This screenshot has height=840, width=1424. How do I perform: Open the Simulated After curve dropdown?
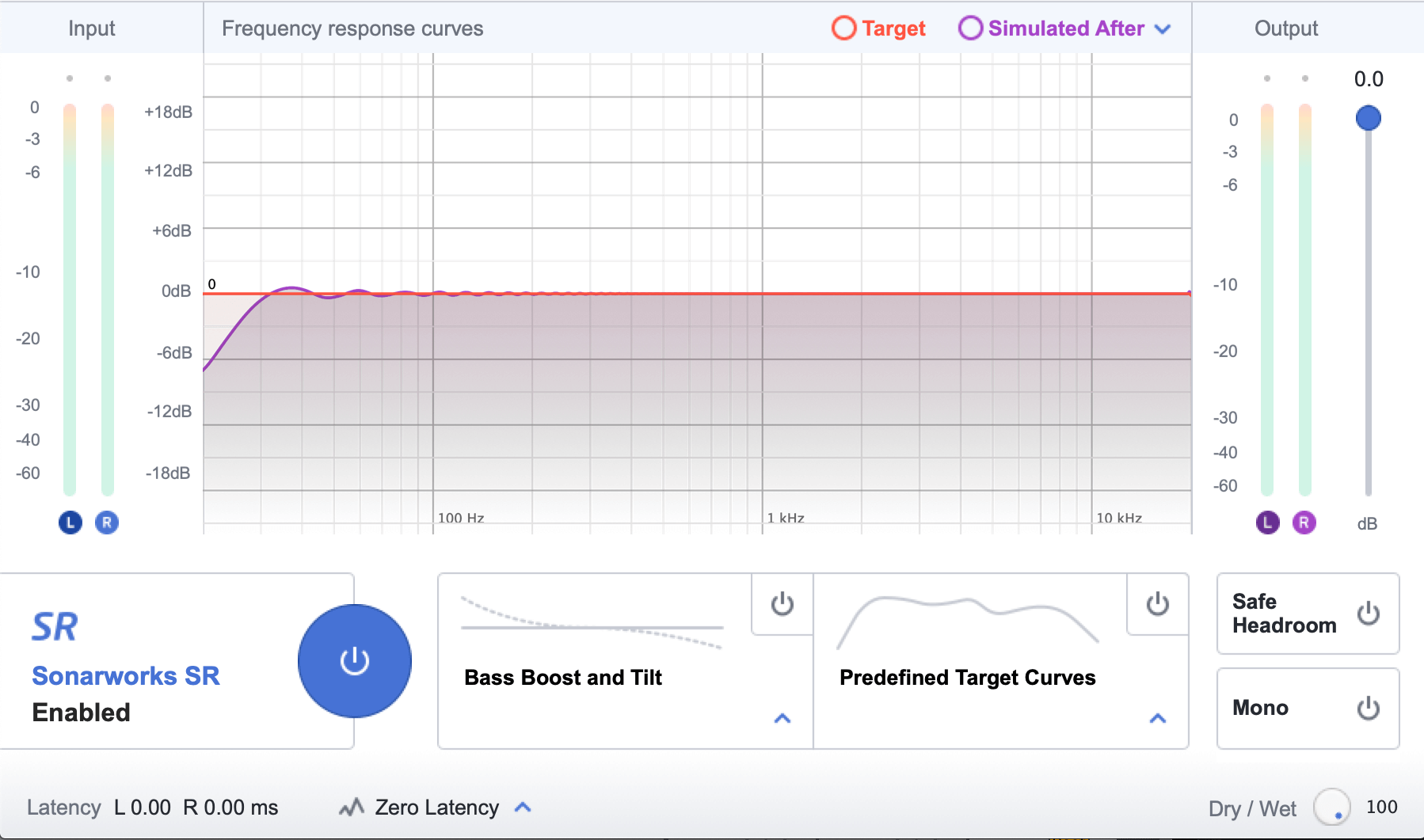(1163, 29)
